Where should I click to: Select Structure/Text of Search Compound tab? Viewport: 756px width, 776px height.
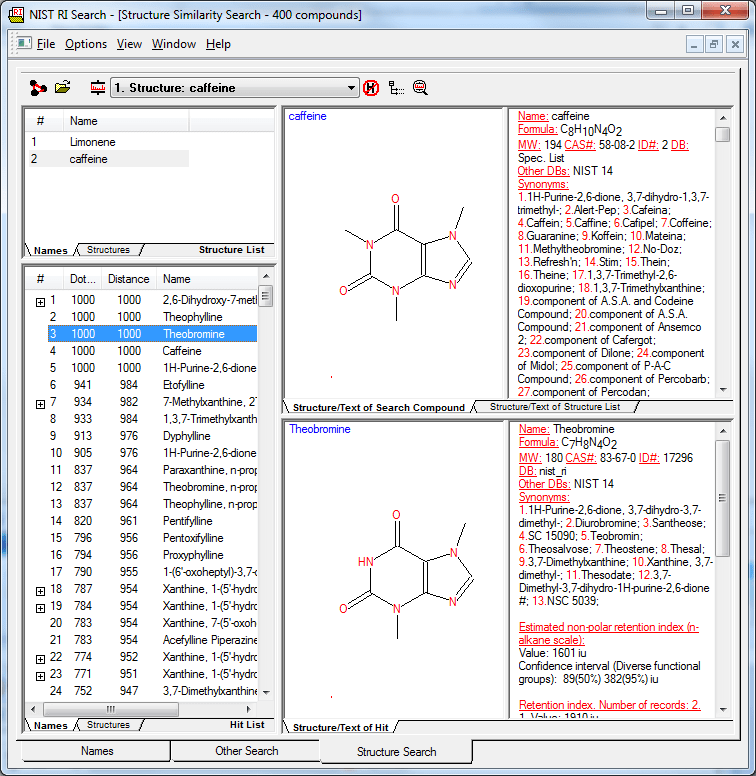(378, 407)
